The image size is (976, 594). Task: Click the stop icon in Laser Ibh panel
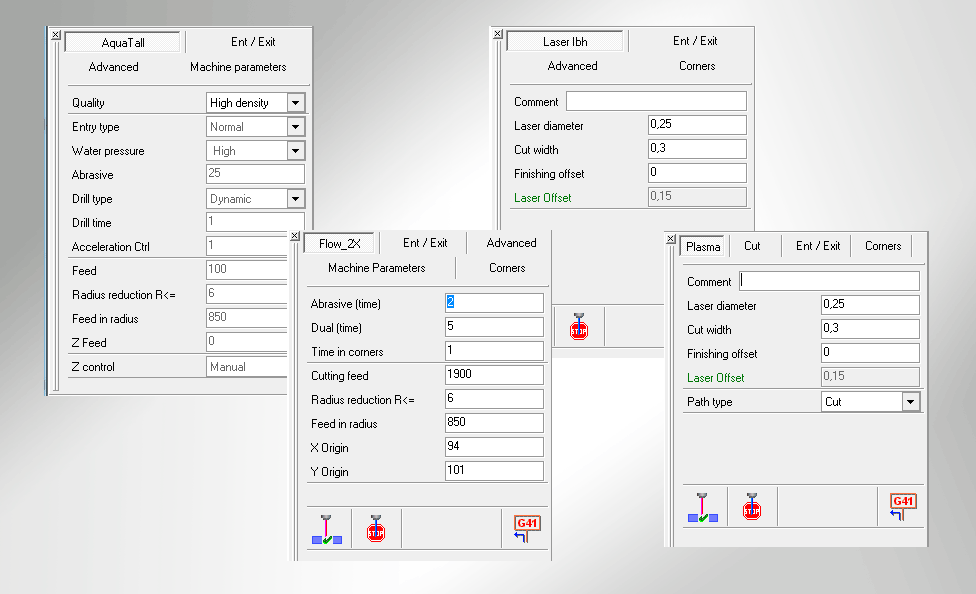579,326
